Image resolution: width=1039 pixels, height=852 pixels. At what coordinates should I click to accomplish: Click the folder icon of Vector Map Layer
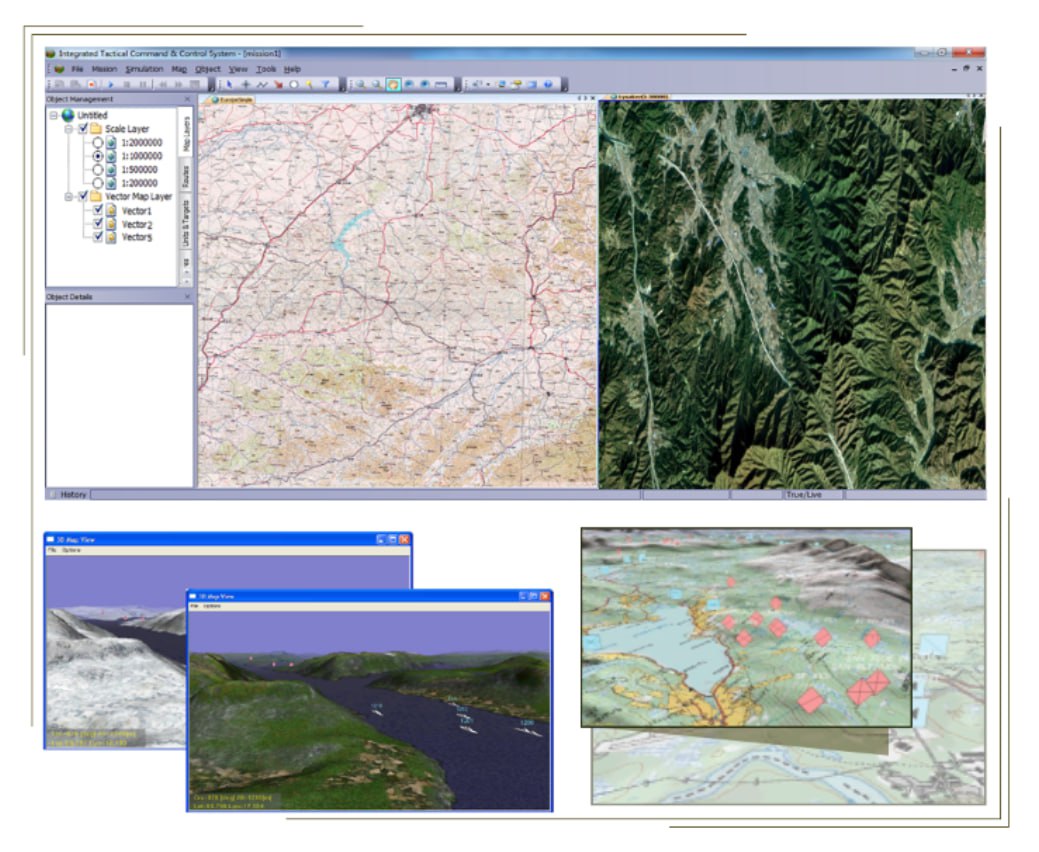pos(96,197)
